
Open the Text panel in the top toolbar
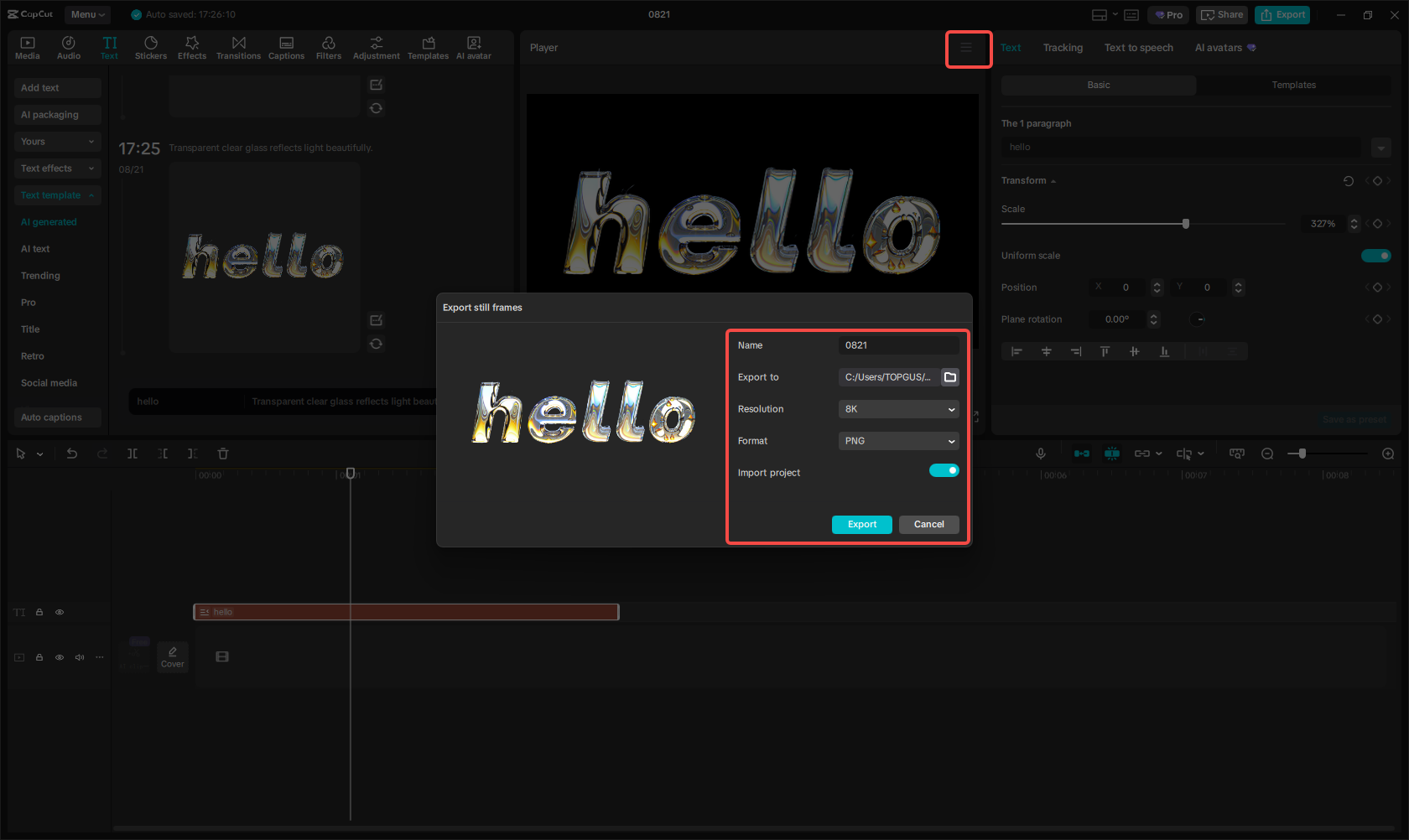tap(109, 47)
